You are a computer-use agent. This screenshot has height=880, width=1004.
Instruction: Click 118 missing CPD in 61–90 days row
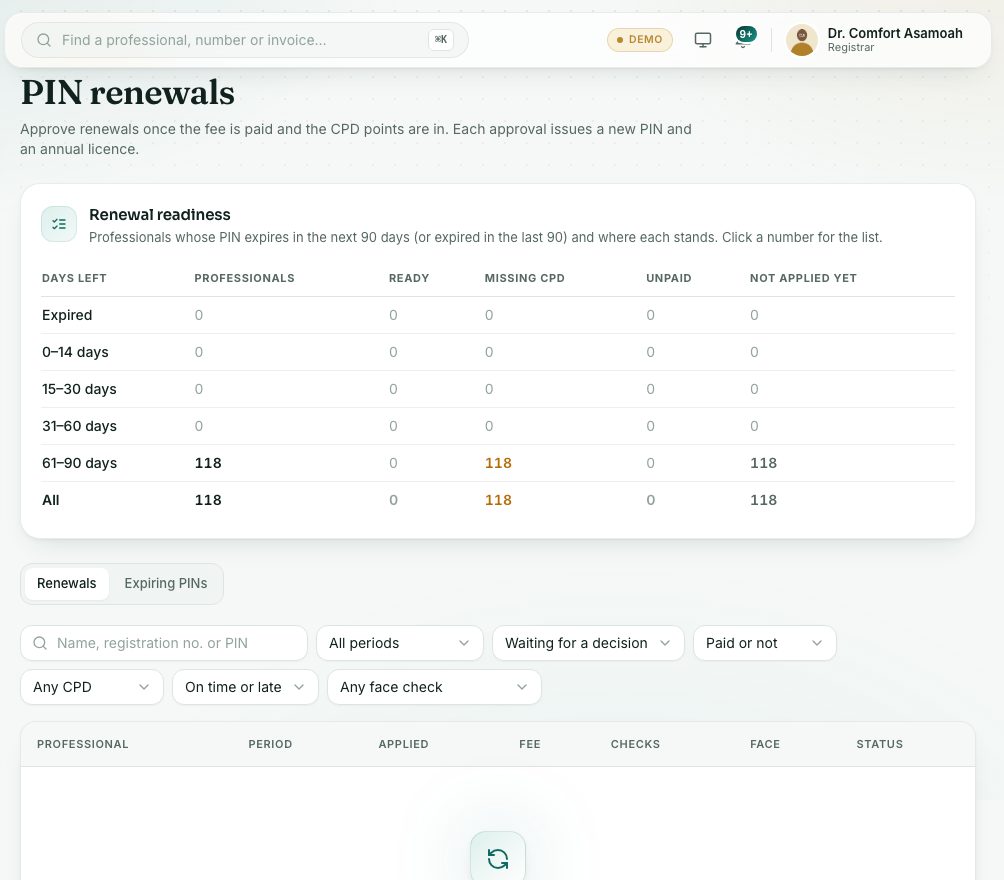(498, 463)
